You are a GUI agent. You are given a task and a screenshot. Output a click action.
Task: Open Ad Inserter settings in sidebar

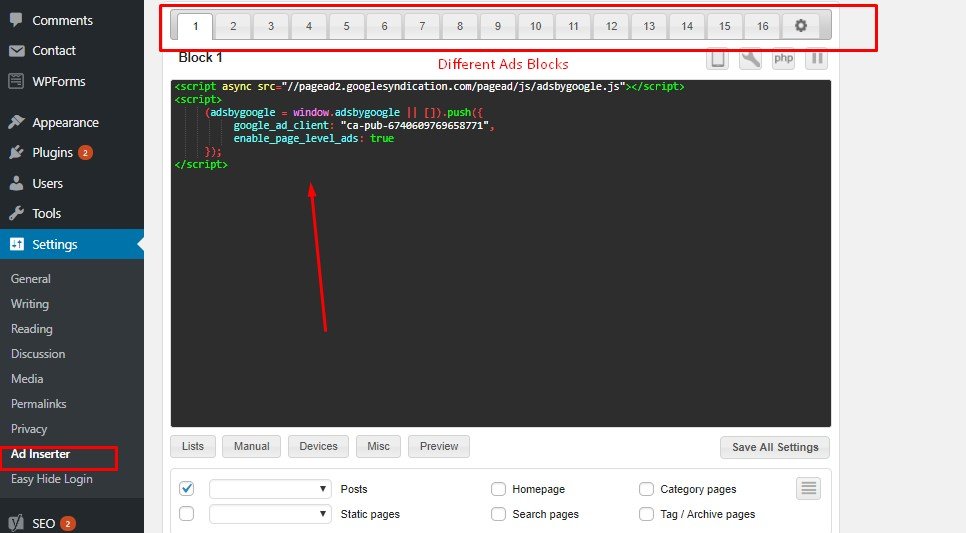tap(40, 454)
